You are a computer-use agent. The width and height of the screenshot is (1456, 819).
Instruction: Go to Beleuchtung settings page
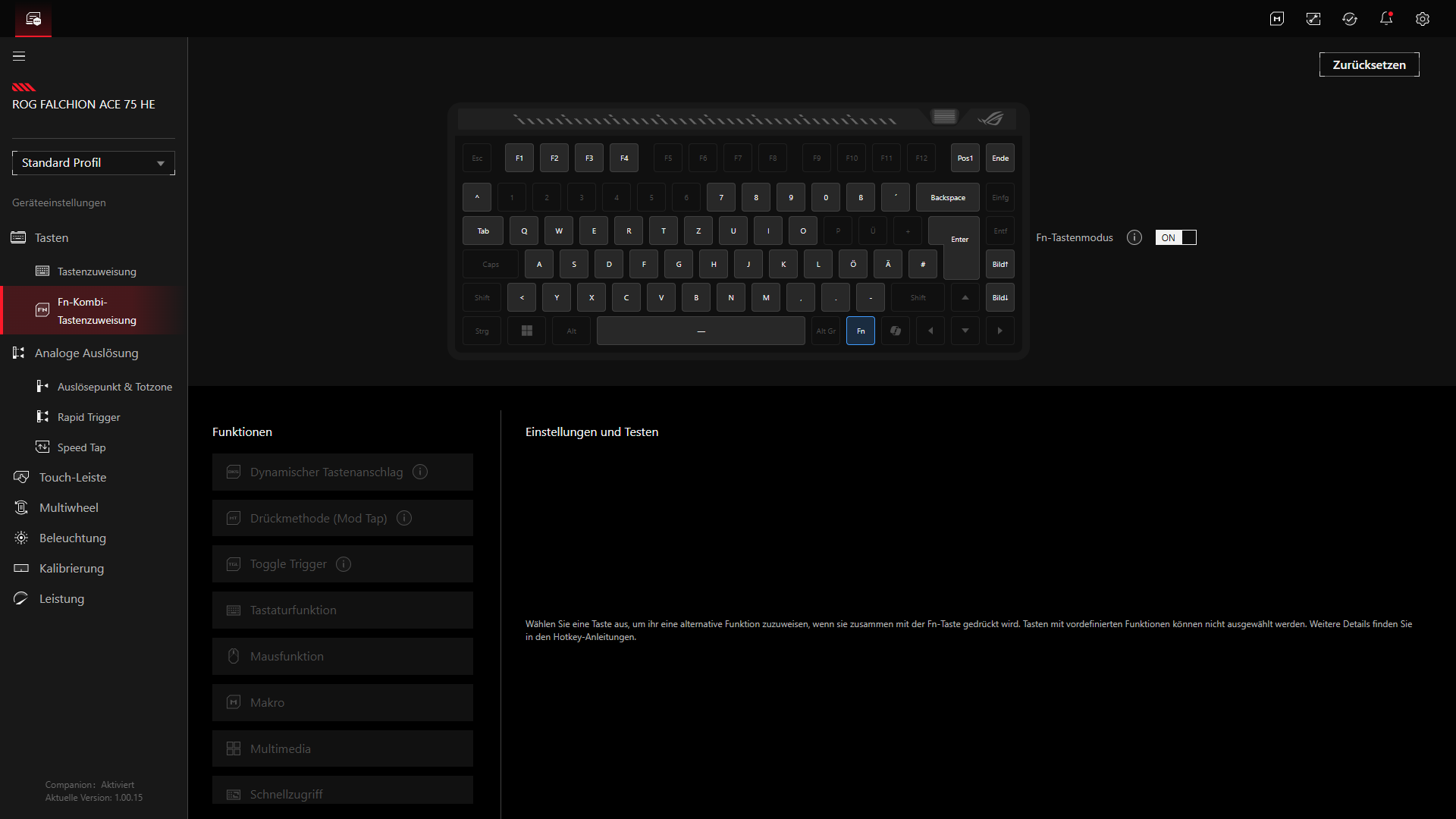(72, 538)
